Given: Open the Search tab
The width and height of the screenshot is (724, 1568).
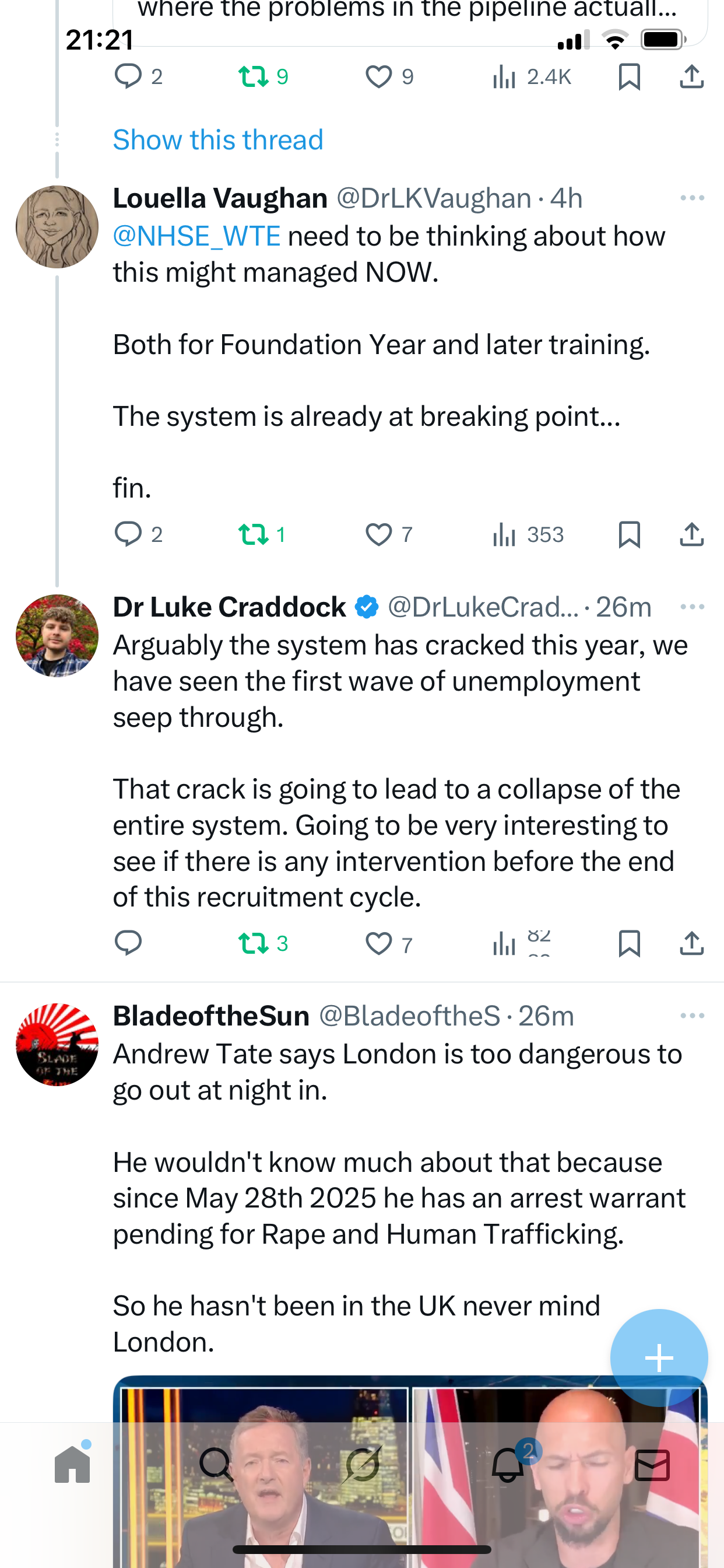Looking at the screenshot, I should coord(216,1465).
